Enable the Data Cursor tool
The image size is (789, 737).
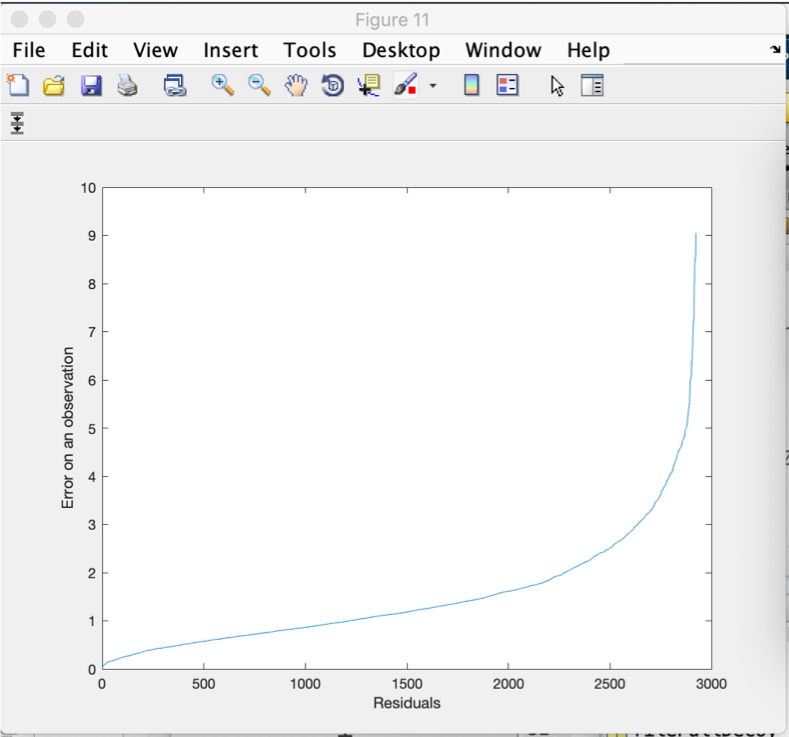pos(369,85)
